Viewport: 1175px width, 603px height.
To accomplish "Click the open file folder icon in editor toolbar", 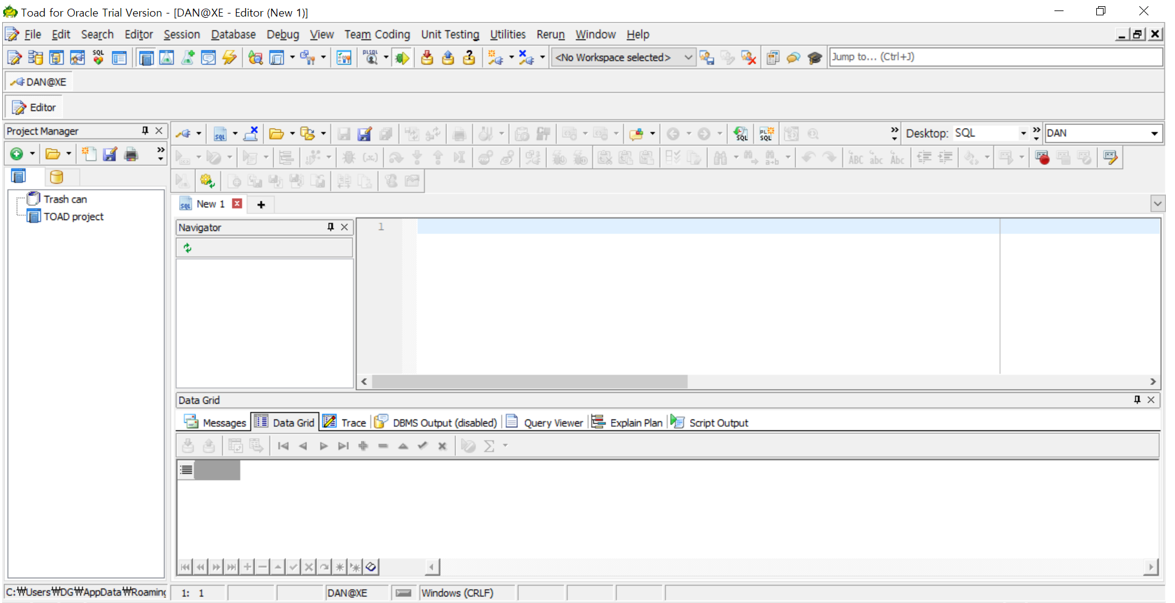I will pyautogui.click(x=277, y=134).
